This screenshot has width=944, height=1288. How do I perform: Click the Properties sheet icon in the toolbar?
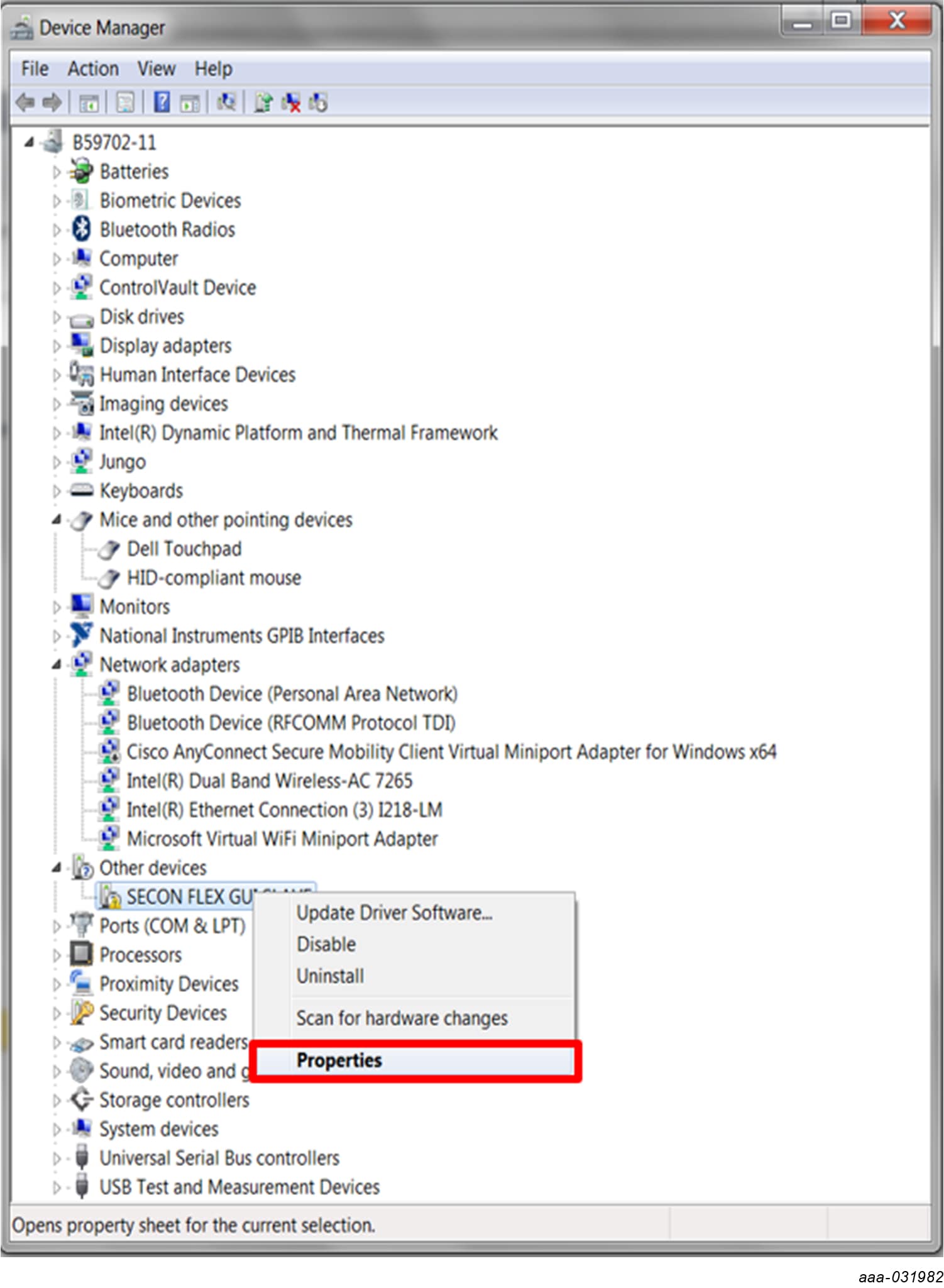126,103
